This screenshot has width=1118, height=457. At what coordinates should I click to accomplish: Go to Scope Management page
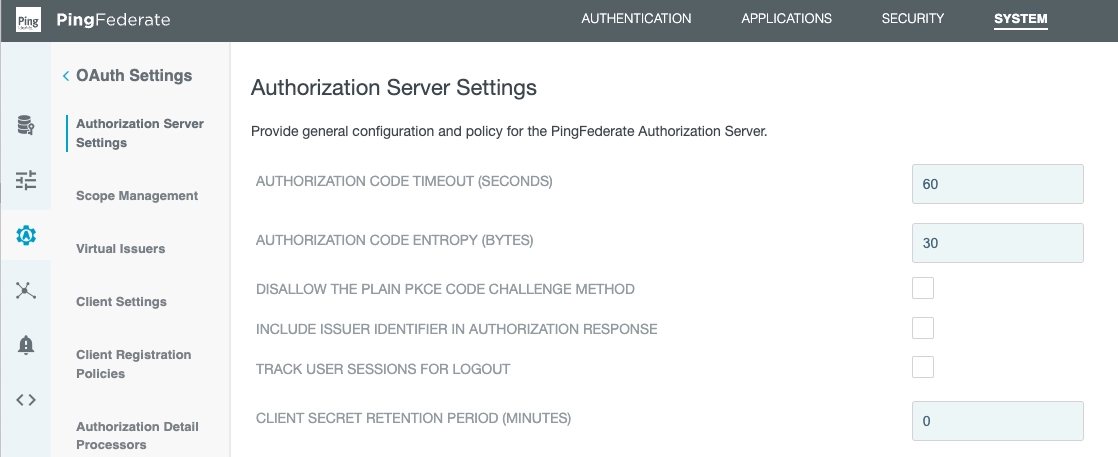pos(137,196)
